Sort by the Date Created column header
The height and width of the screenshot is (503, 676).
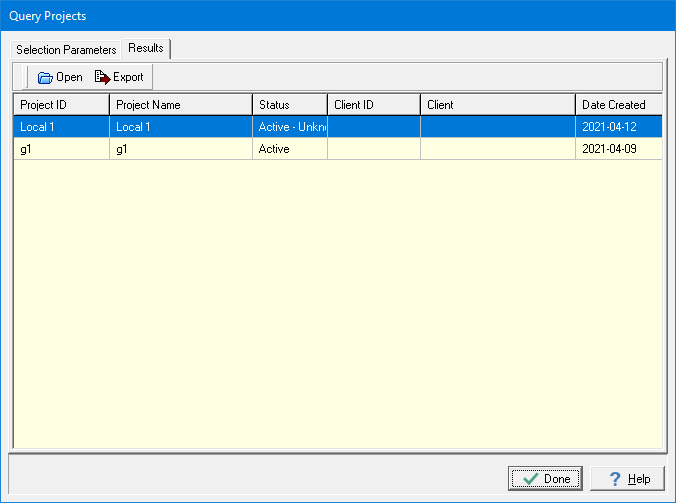pyautogui.click(x=618, y=105)
